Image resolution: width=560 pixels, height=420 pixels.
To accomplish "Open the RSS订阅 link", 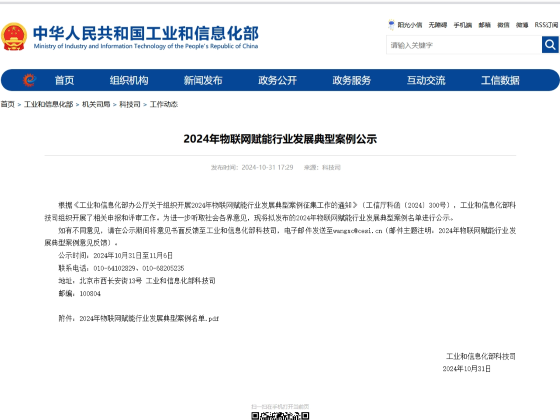I will pos(546,25).
